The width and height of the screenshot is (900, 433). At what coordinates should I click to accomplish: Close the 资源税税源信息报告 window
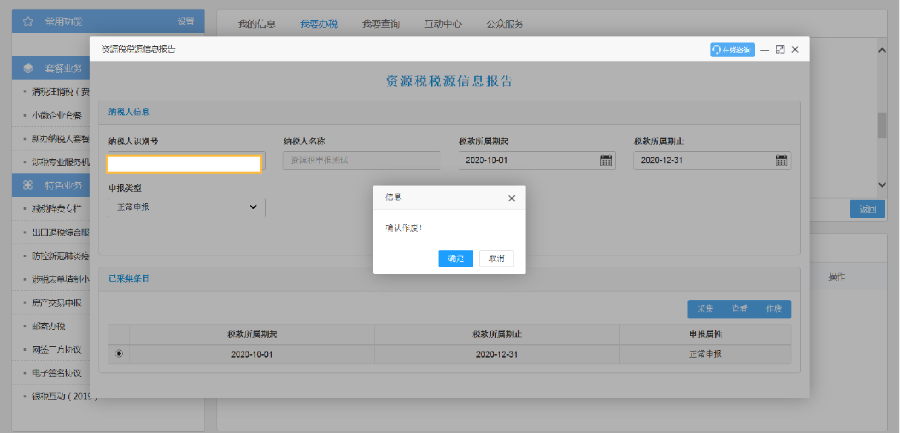click(795, 49)
